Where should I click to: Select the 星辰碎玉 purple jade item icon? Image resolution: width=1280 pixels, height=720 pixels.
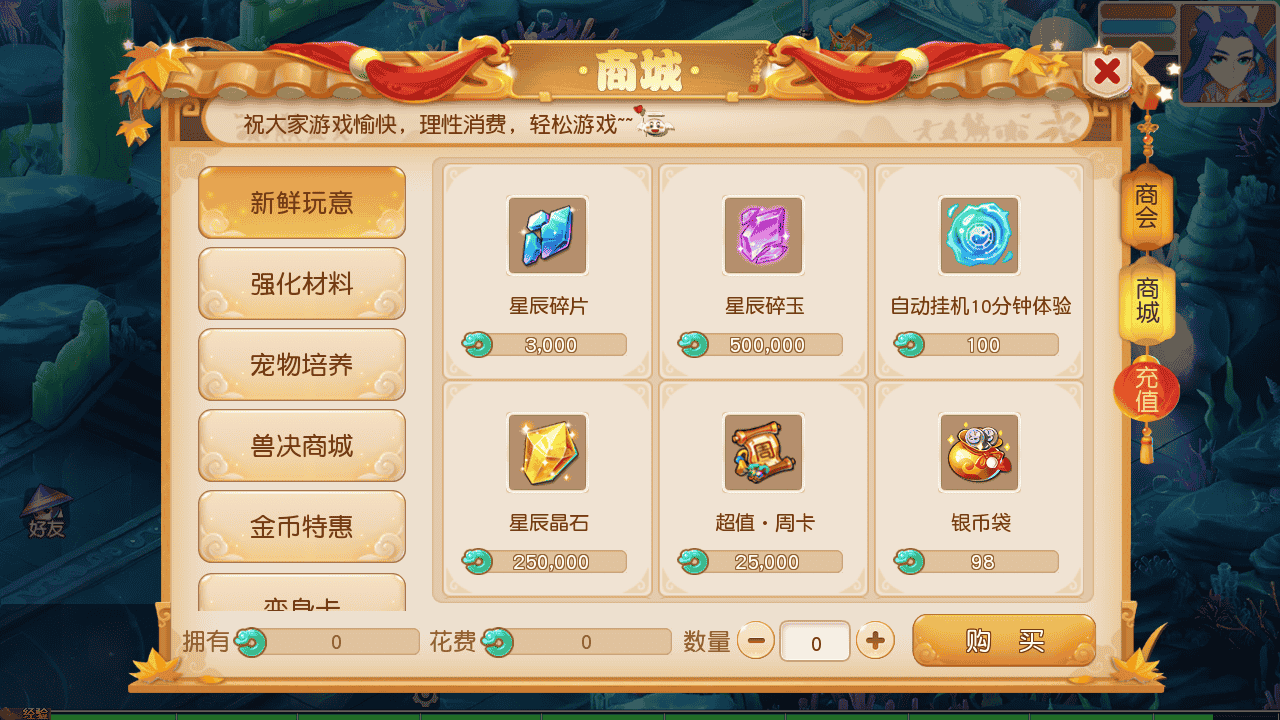point(763,235)
